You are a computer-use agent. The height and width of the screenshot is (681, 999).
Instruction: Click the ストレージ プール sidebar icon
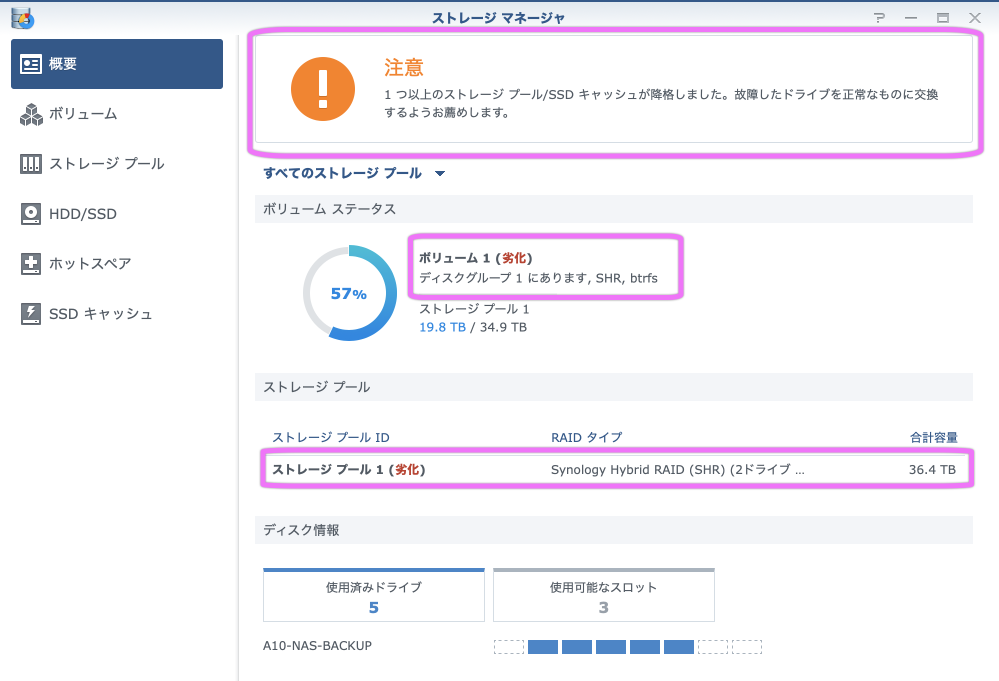tap(31, 164)
